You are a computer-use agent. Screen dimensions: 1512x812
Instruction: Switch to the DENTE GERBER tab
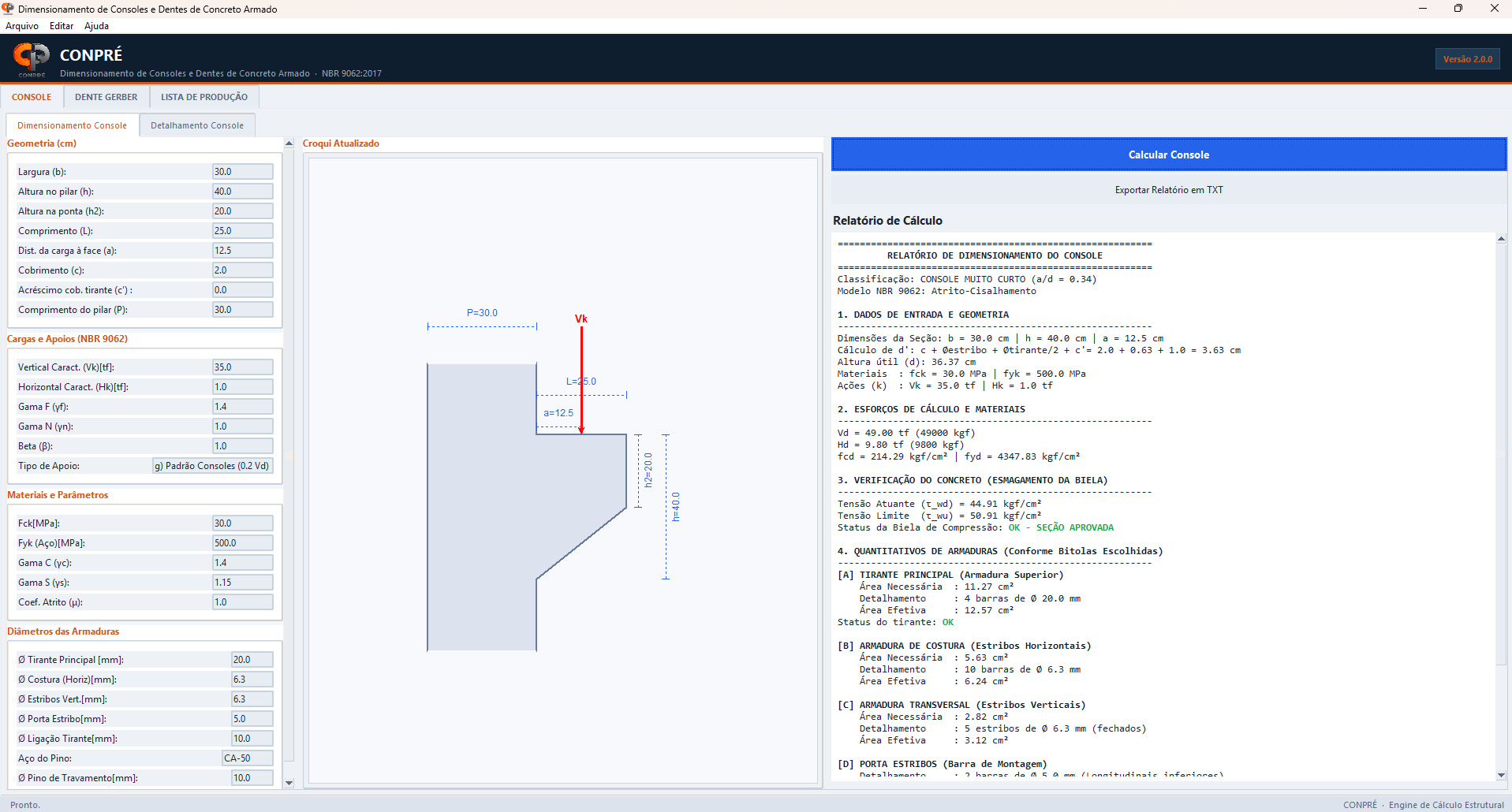(x=106, y=97)
